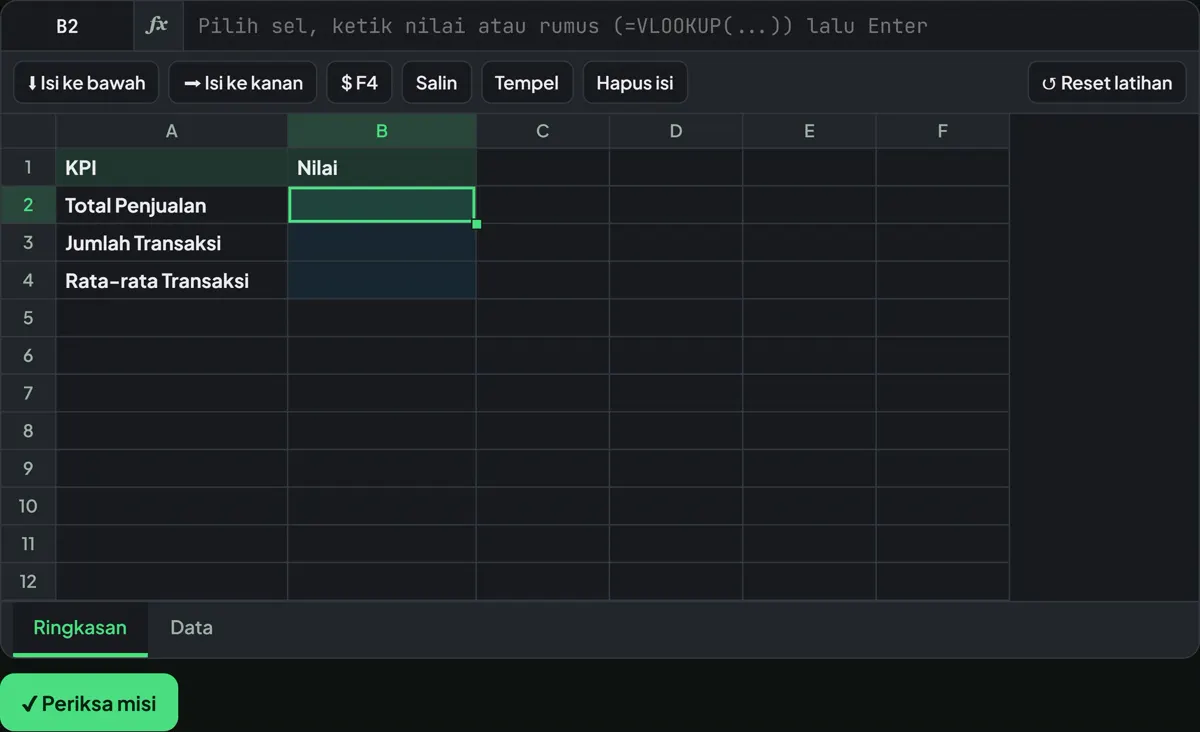Select cell B12
The height and width of the screenshot is (732, 1200).
[x=382, y=581]
